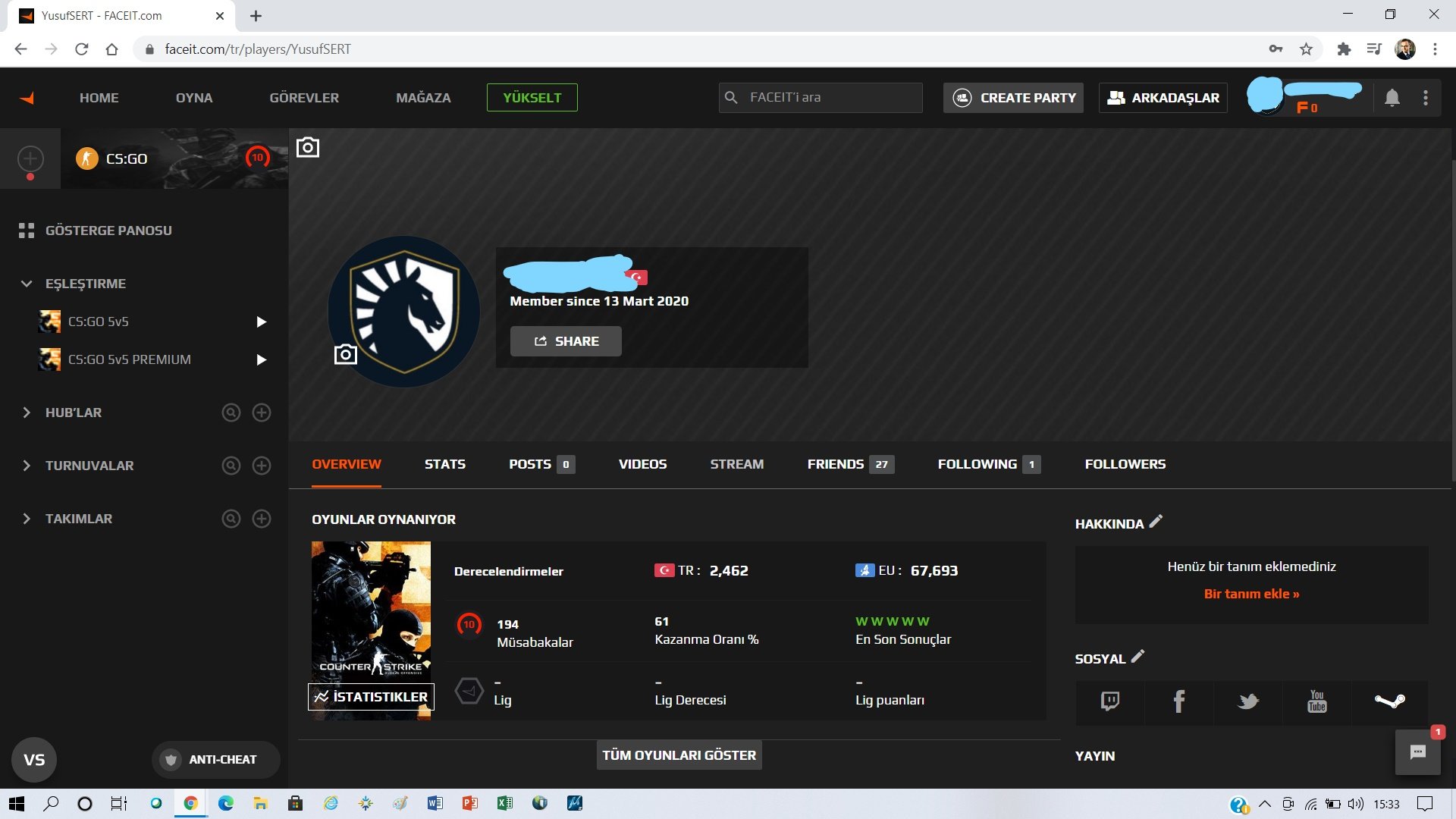This screenshot has width=1456, height=819.
Task: Click the FACEIT'i ara search field
Action: point(821,98)
